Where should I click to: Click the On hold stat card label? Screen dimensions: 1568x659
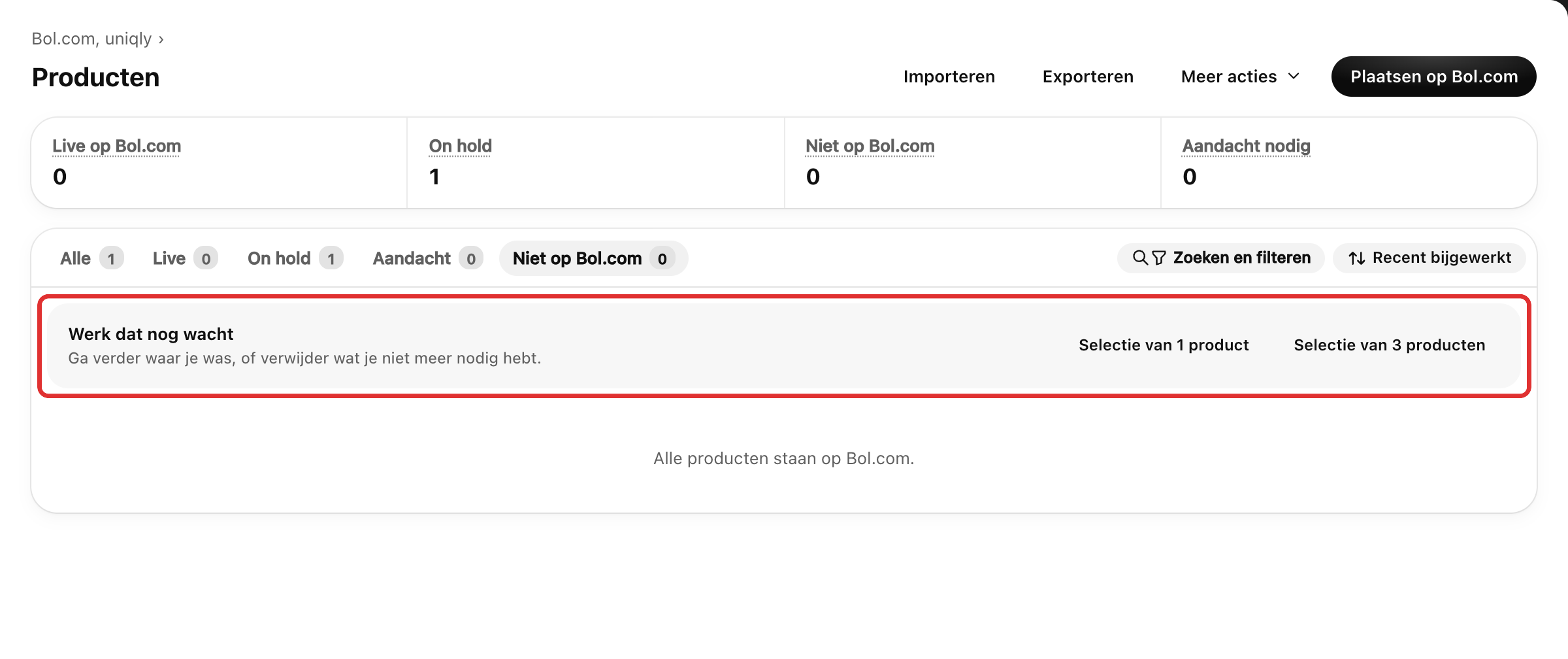point(461,146)
